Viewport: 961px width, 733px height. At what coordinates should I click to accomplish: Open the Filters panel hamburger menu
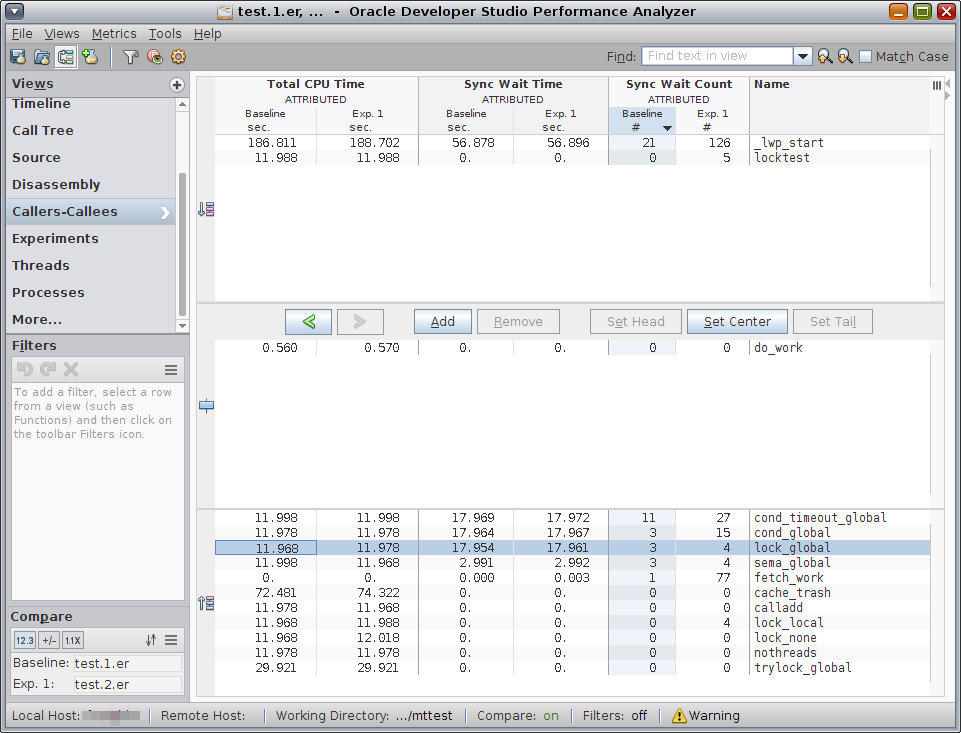(x=171, y=370)
